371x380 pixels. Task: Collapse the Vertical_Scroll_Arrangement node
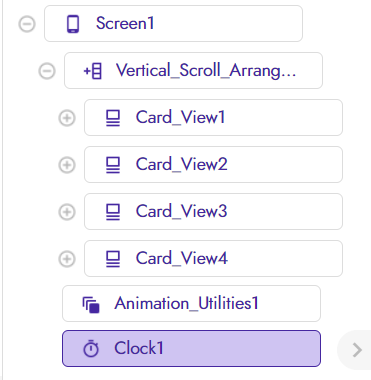click(47, 71)
